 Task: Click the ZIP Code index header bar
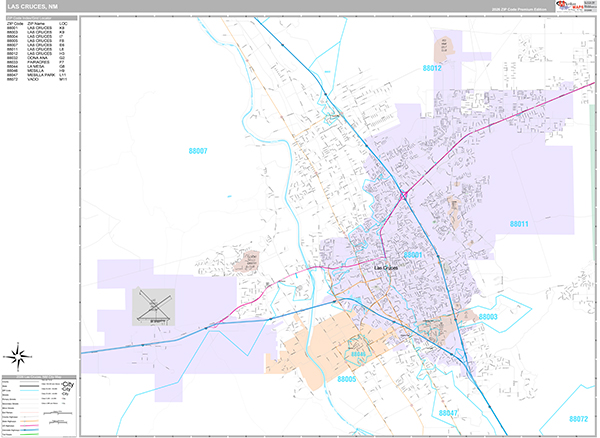[x=40, y=18]
